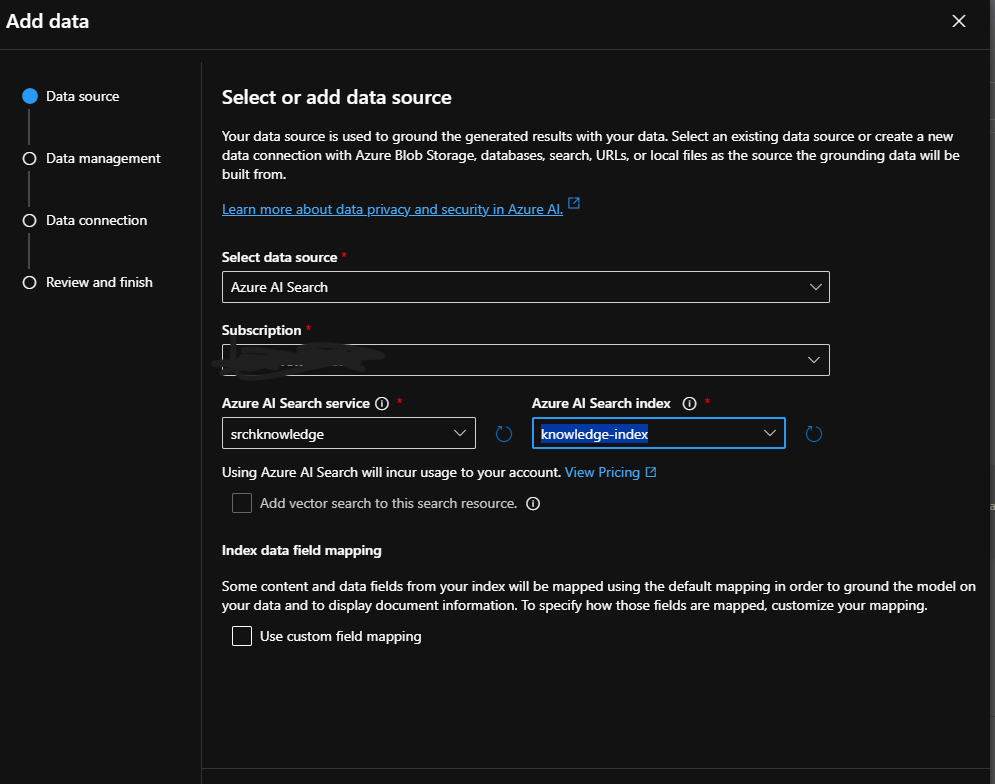Screen dimensions: 995x784
Task: Refresh the Azure AI Search index list
Action: point(814,434)
